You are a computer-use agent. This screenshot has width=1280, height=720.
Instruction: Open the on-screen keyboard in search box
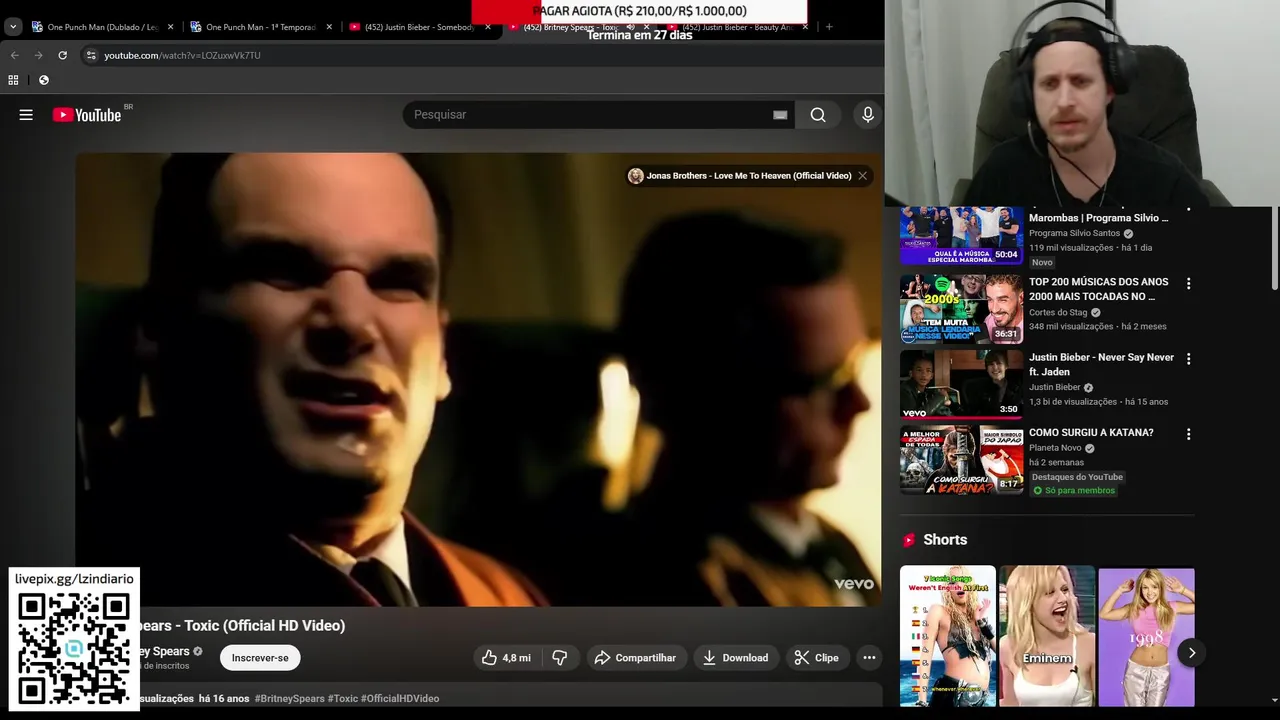[780, 115]
